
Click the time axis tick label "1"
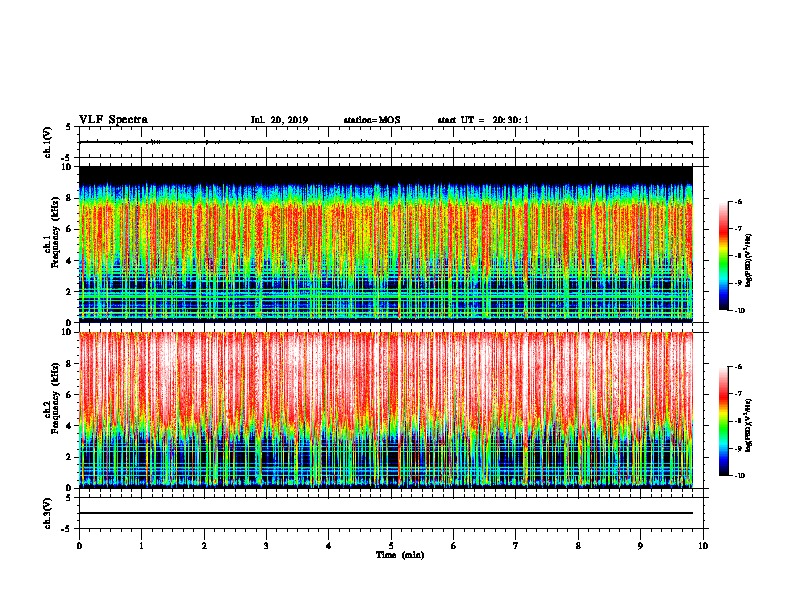141,546
